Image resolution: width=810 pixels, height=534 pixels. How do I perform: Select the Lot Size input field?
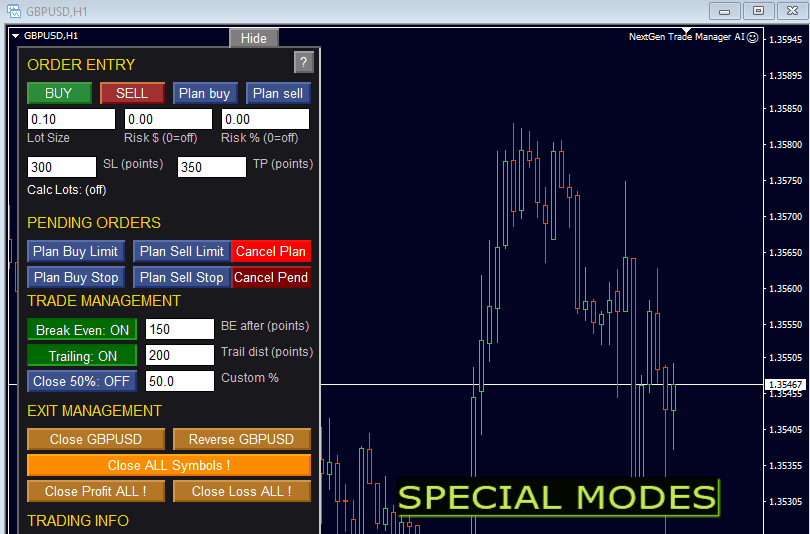coord(71,119)
